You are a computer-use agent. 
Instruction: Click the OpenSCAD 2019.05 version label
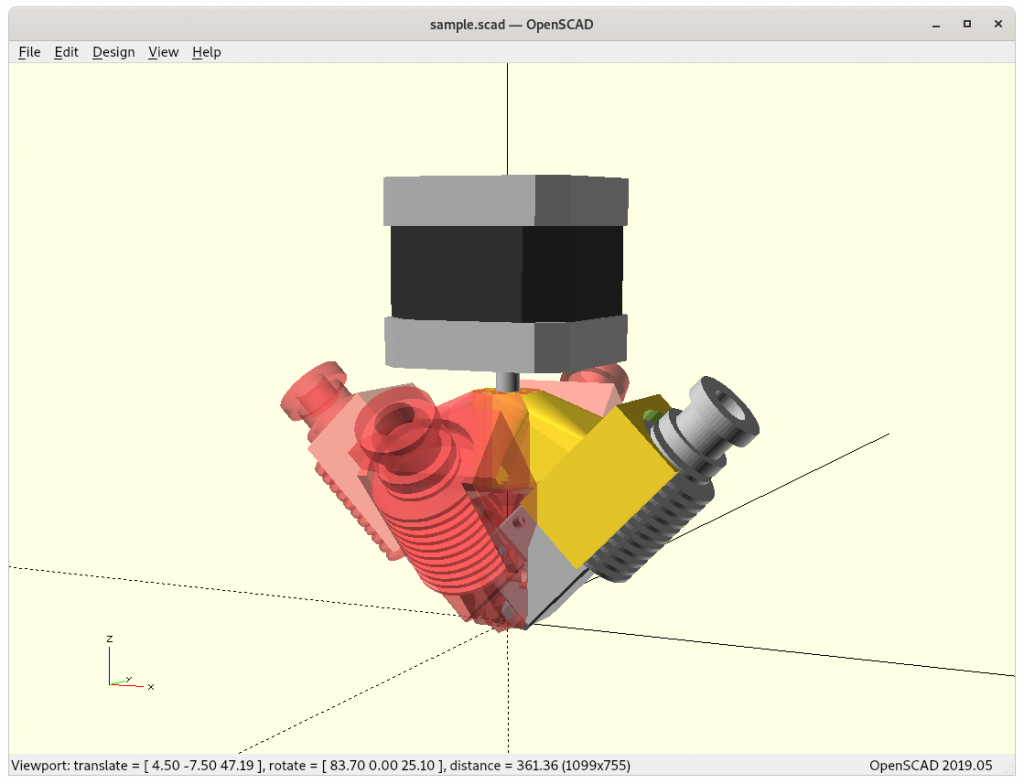[930, 765]
